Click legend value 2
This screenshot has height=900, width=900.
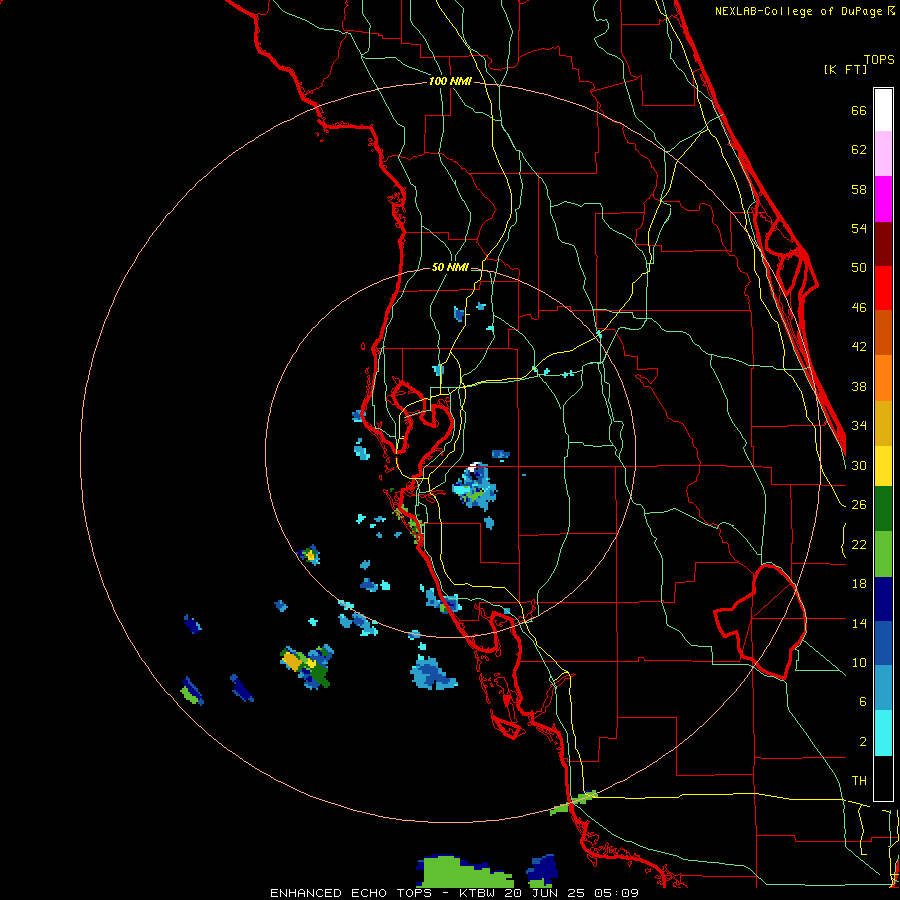[863, 742]
